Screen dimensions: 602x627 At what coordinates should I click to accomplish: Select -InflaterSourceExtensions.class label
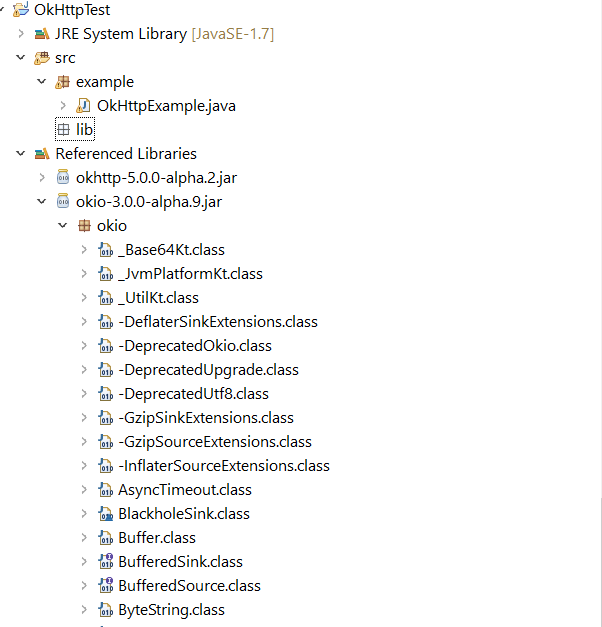click(x=224, y=466)
